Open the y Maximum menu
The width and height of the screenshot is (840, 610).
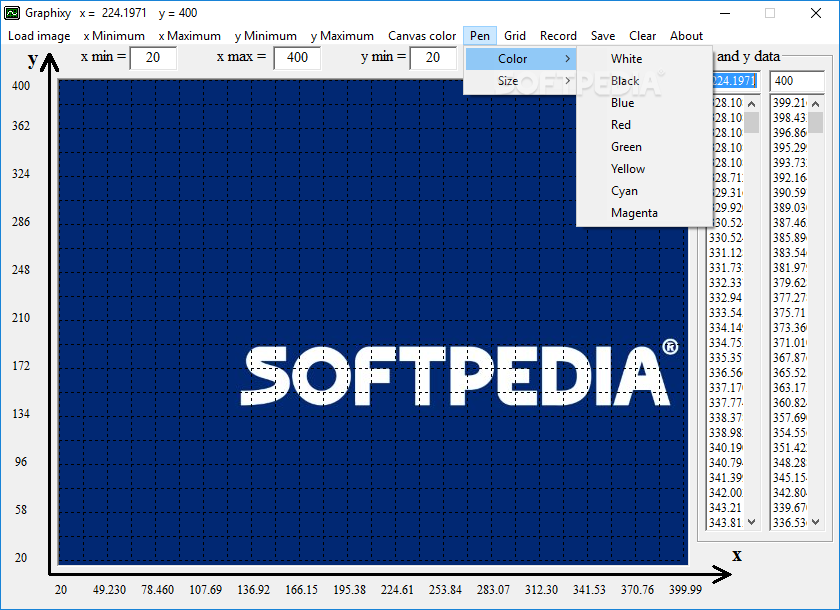coord(342,36)
